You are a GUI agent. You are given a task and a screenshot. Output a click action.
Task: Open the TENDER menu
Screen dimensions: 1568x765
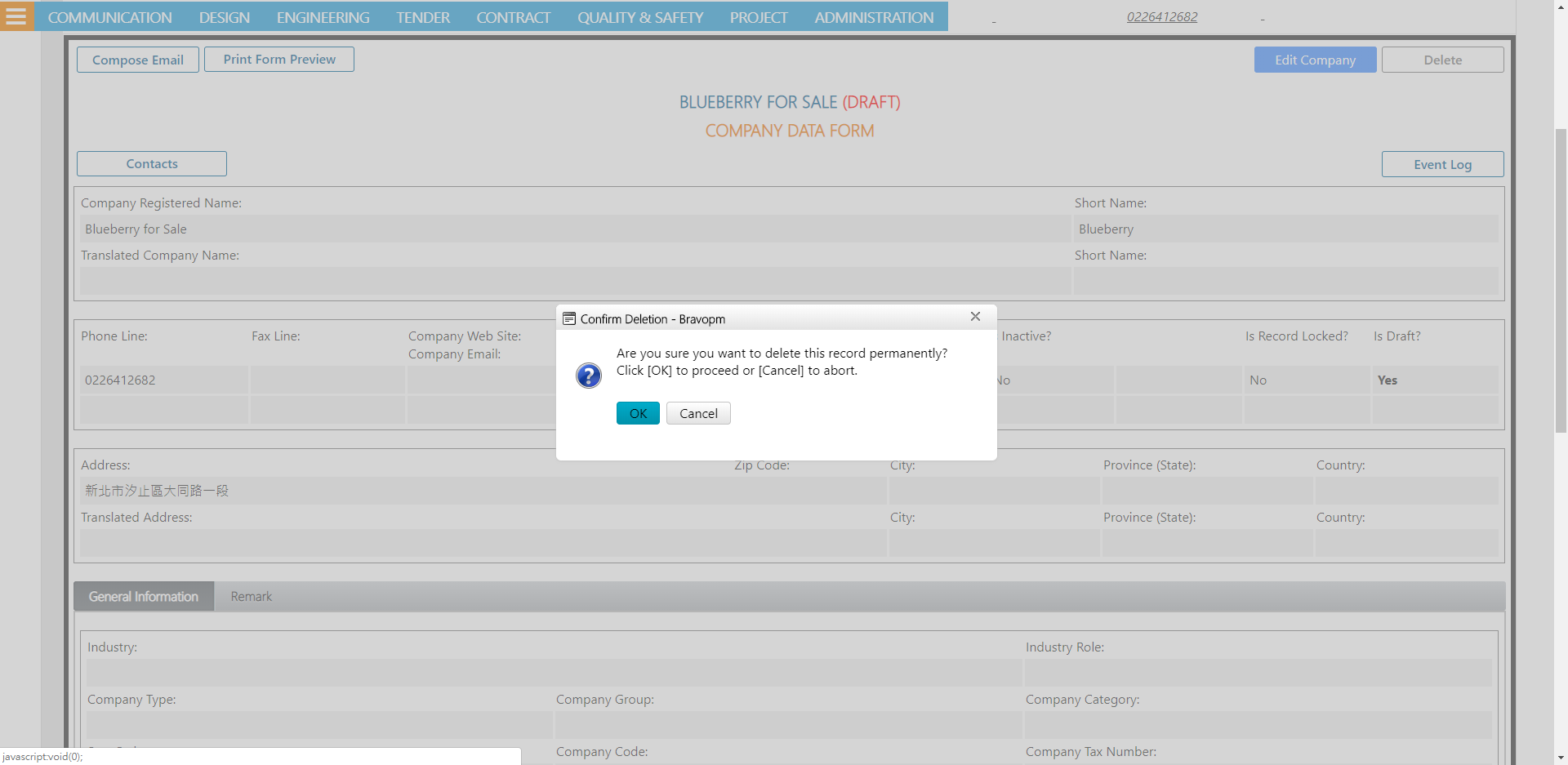coord(422,17)
